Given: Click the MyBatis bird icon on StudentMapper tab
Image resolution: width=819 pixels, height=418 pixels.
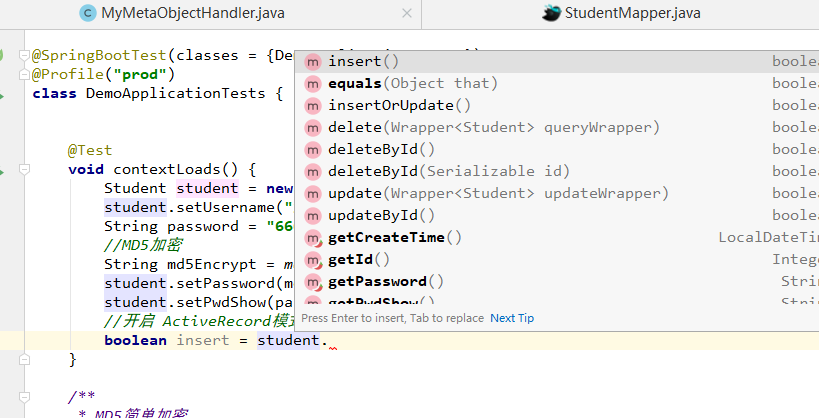Looking at the screenshot, I should 551,13.
